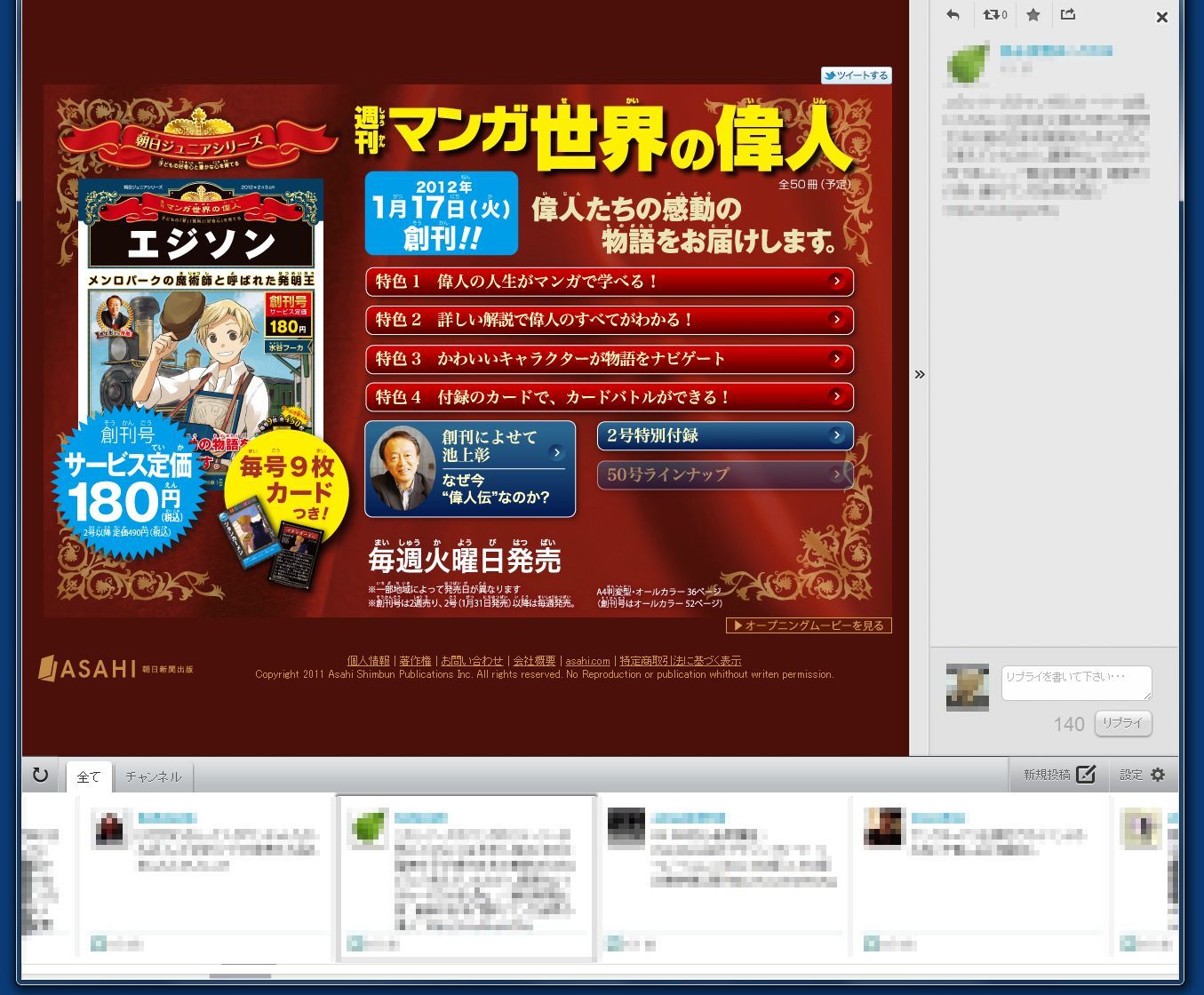This screenshot has height=995, width=1204.
Task: Open 特色4 付録のカード banner
Action: coord(610,397)
